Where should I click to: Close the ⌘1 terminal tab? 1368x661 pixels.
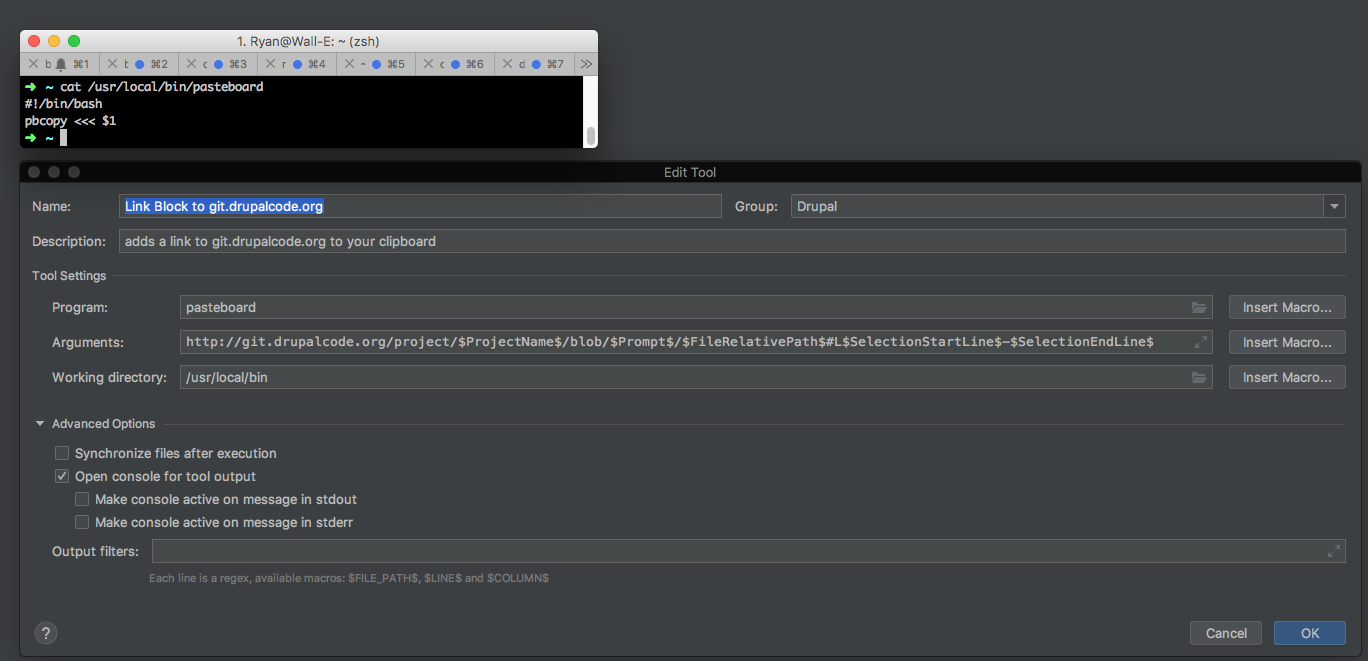[33, 64]
